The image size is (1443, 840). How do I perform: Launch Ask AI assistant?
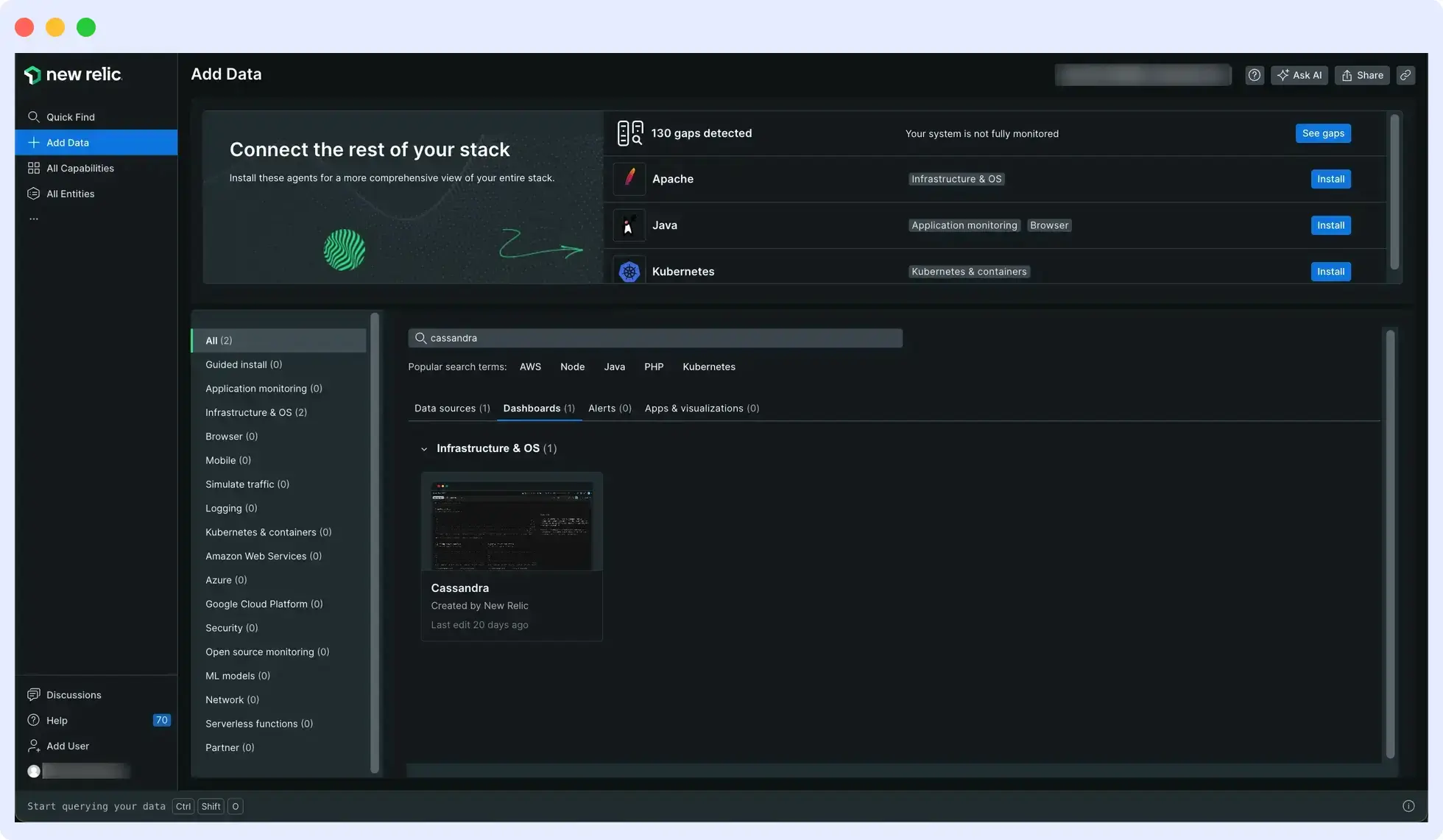click(1299, 74)
